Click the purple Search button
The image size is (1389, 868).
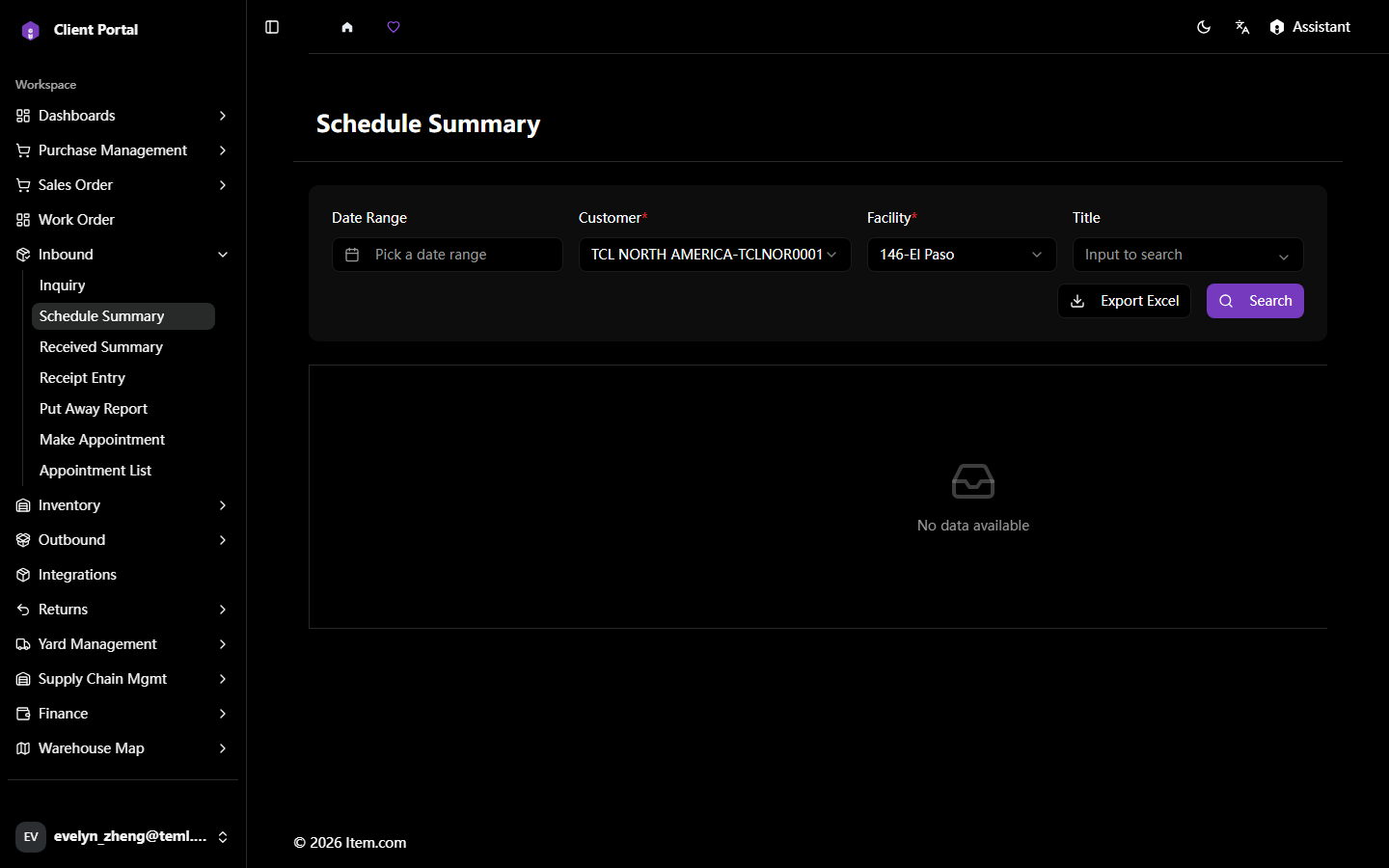pyautogui.click(x=1255, y=301)
